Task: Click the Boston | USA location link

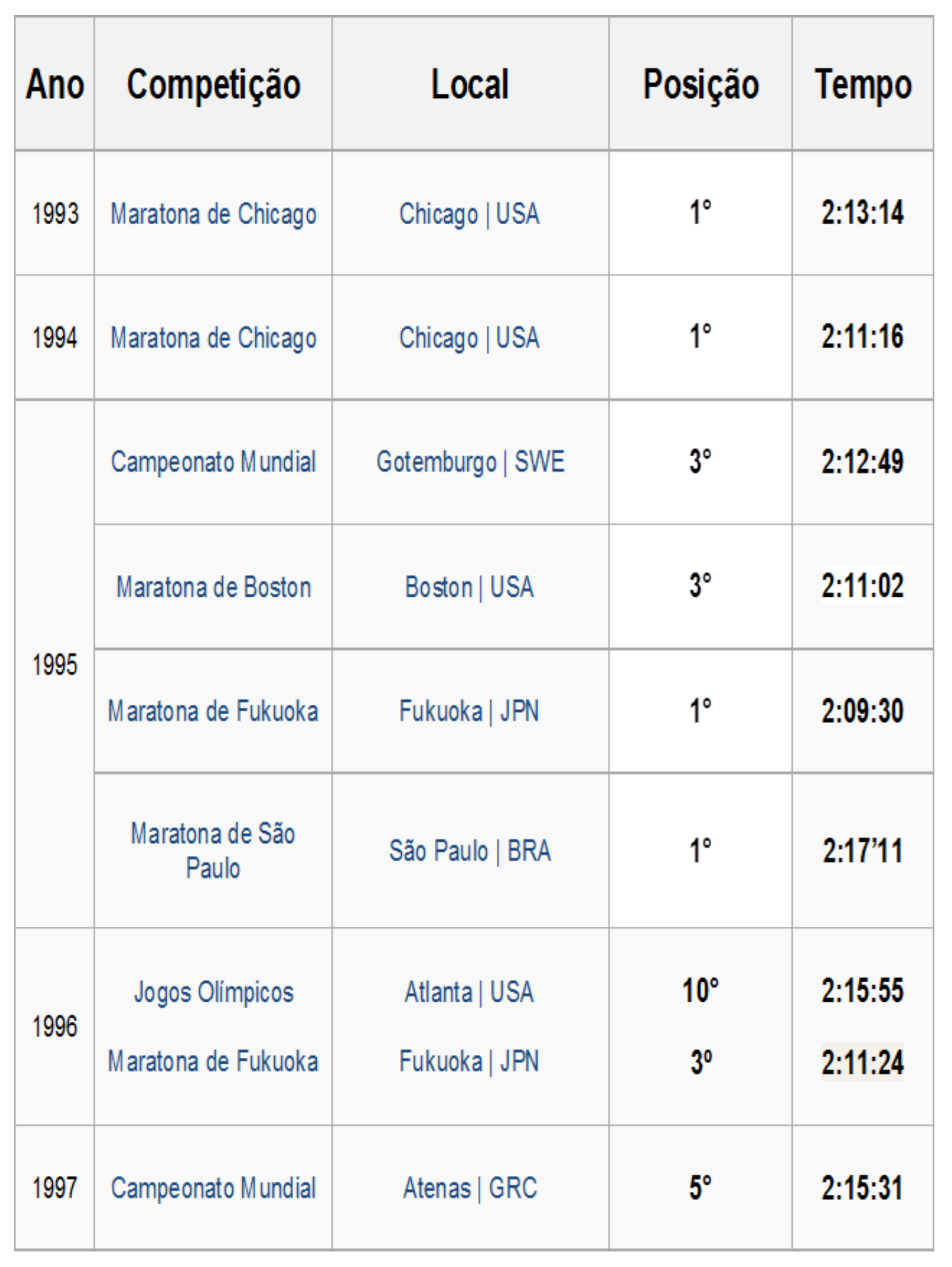Action: 470,587
